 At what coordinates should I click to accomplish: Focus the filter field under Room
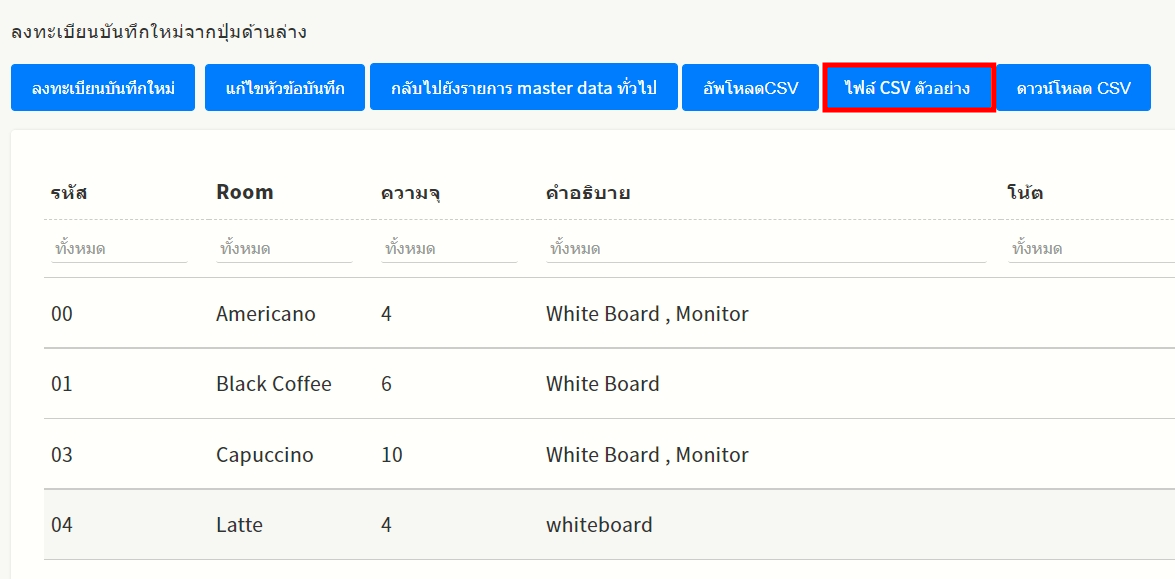pyautogui.click(x=284, y=248)
